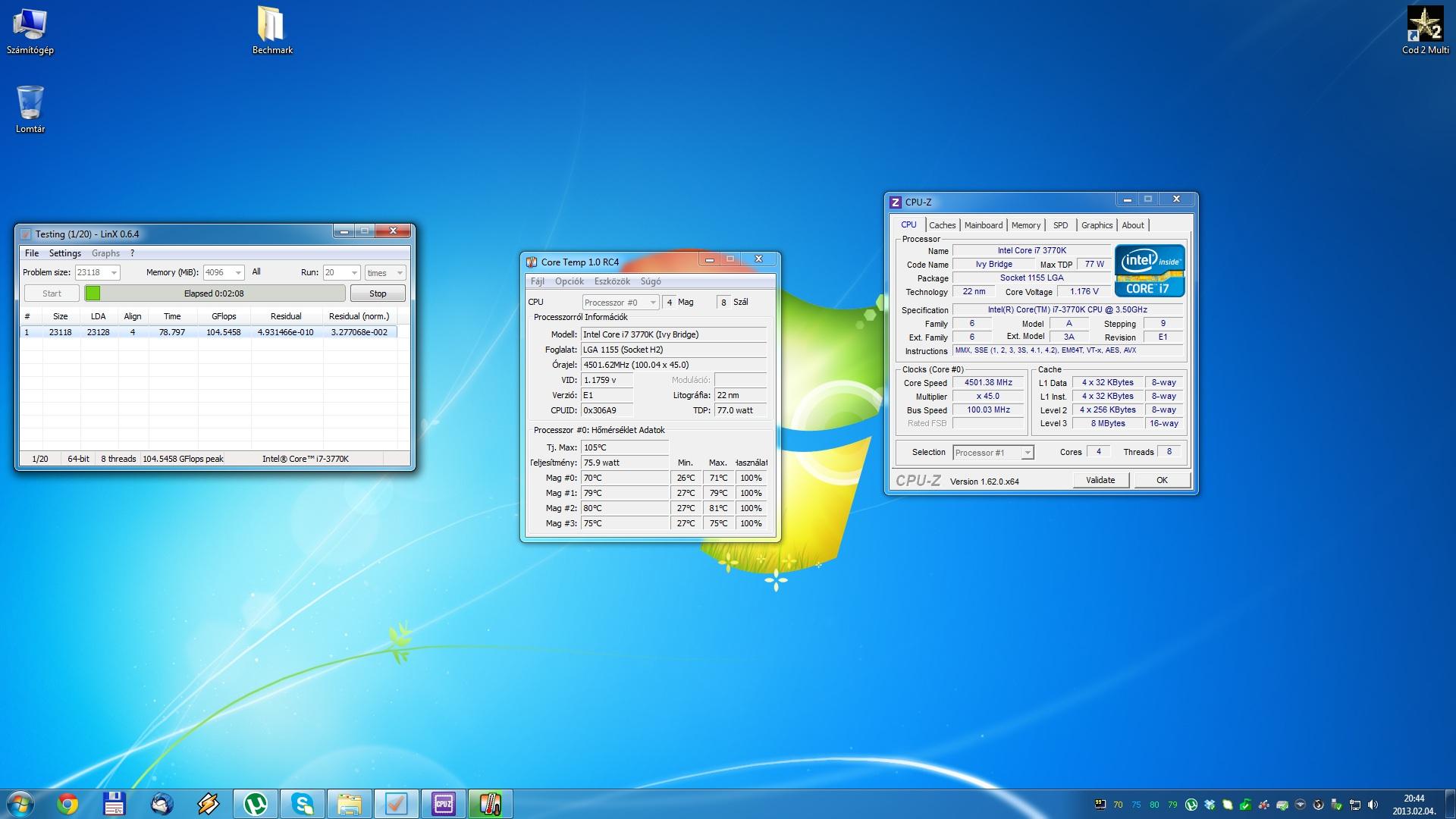
Task: Open the Run count dropdown in LinX
Action: pos(340,272)
